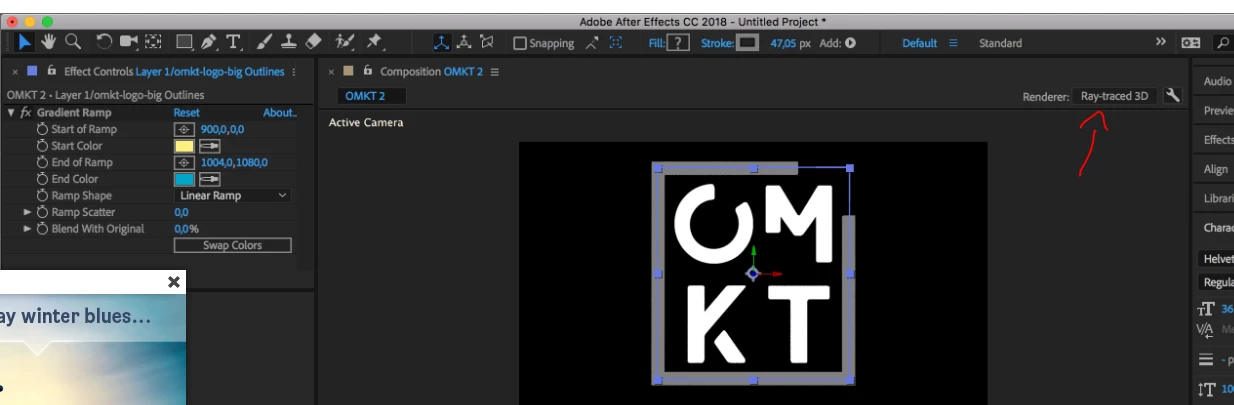Toggle the Gradient Ramp fx switch
Screen dimensions: 1234x405
click(26, 113)
